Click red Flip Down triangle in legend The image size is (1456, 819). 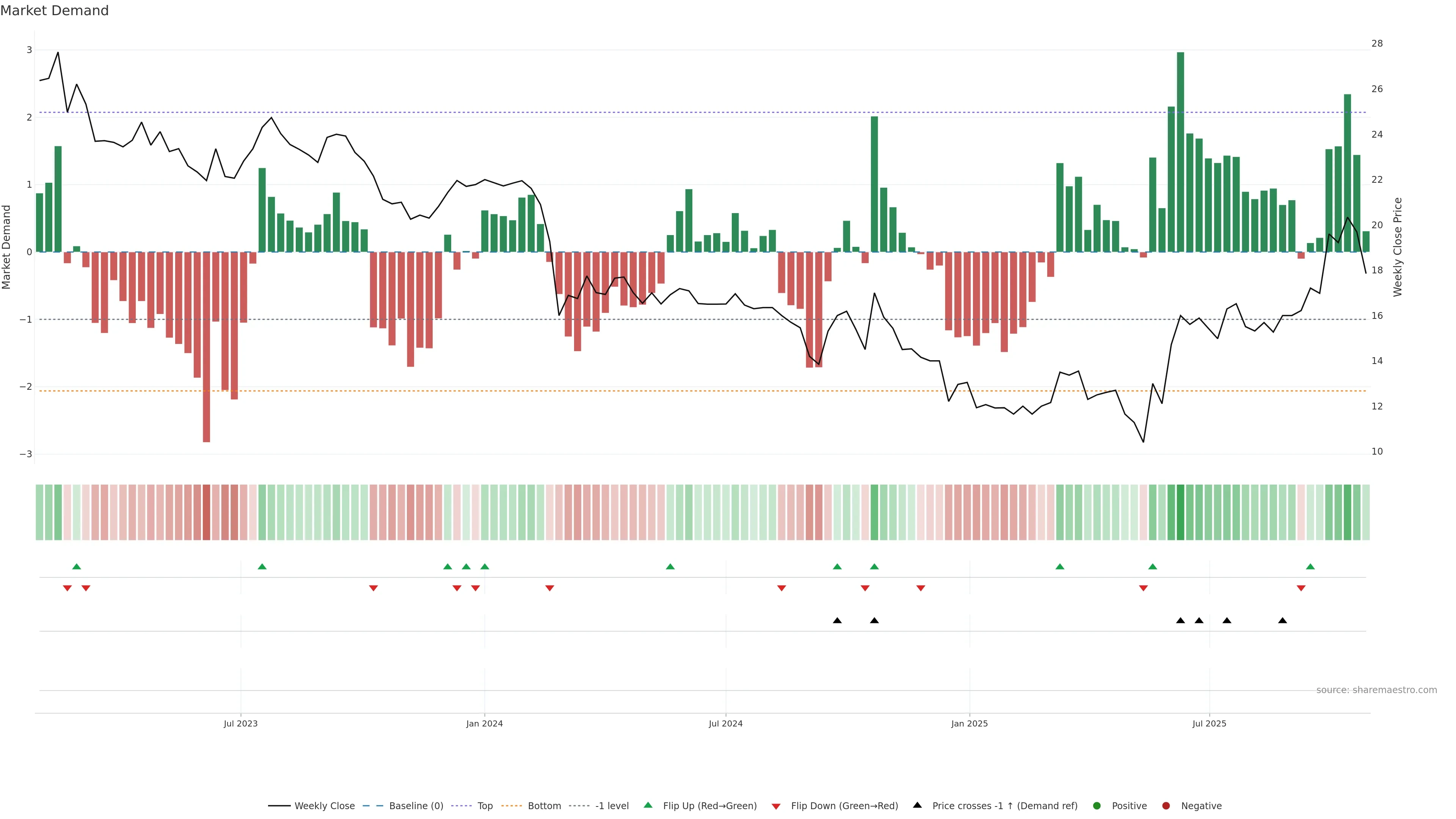[x=776, y=806]
